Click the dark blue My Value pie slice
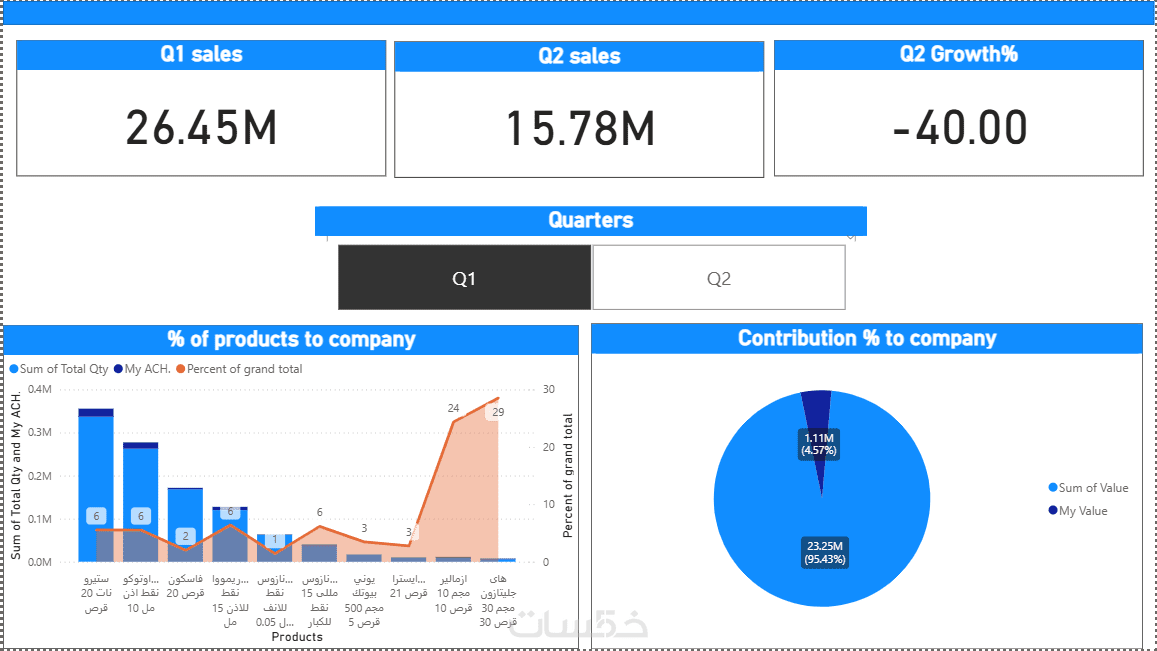This screenshot has height=651, width=1157. (818, 413)
